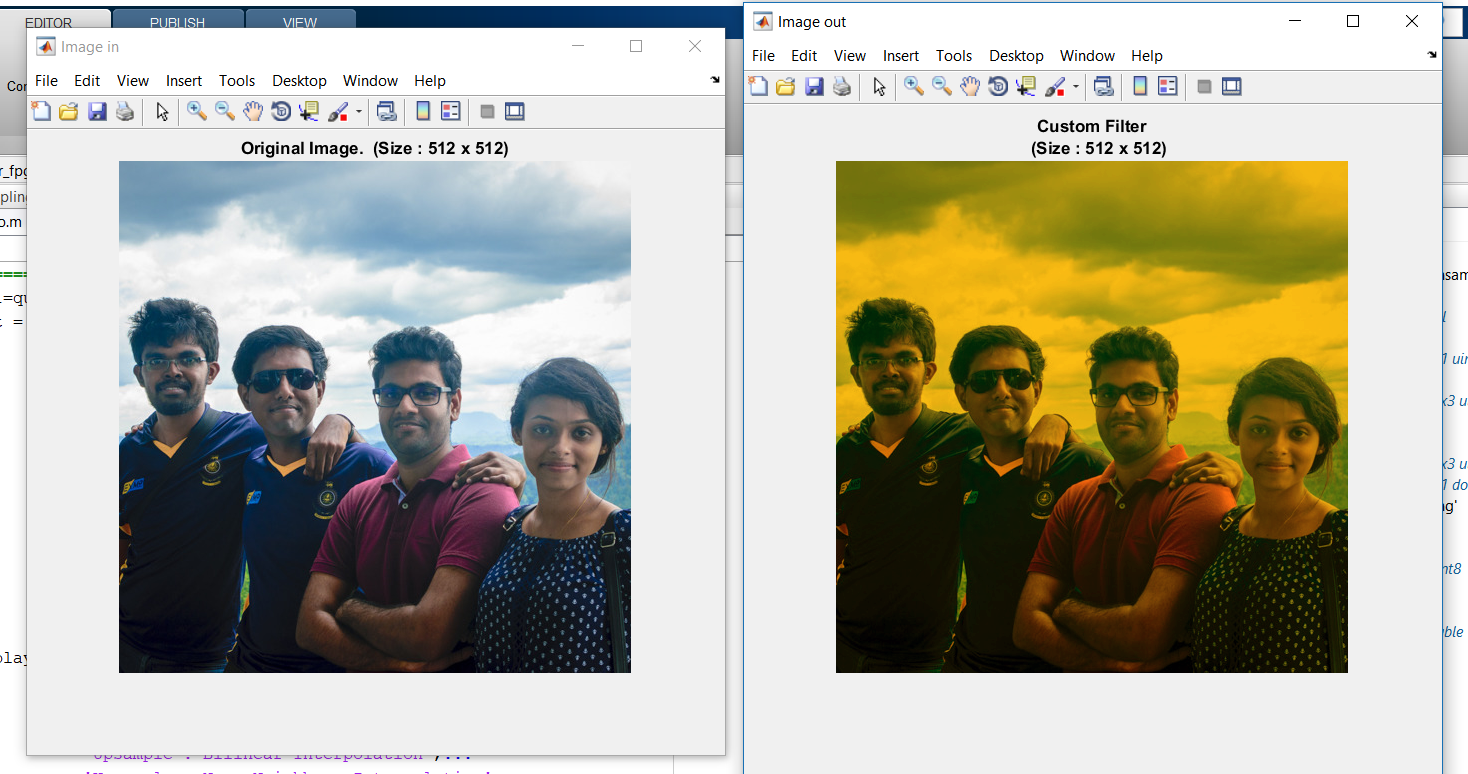Click Print Figure icon in Image in window
This screenshot has width=1468, height=774.
125,112
